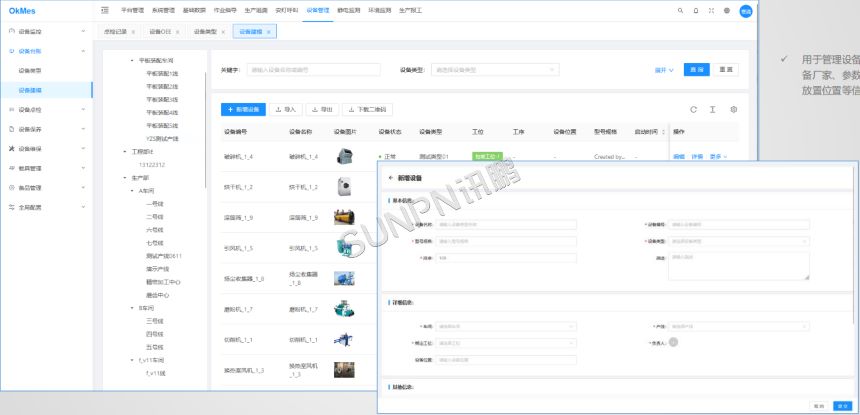Close the 点检记录 tab
Image resolution: width=860 pixels, height=415 pixels.
[133, 32]
